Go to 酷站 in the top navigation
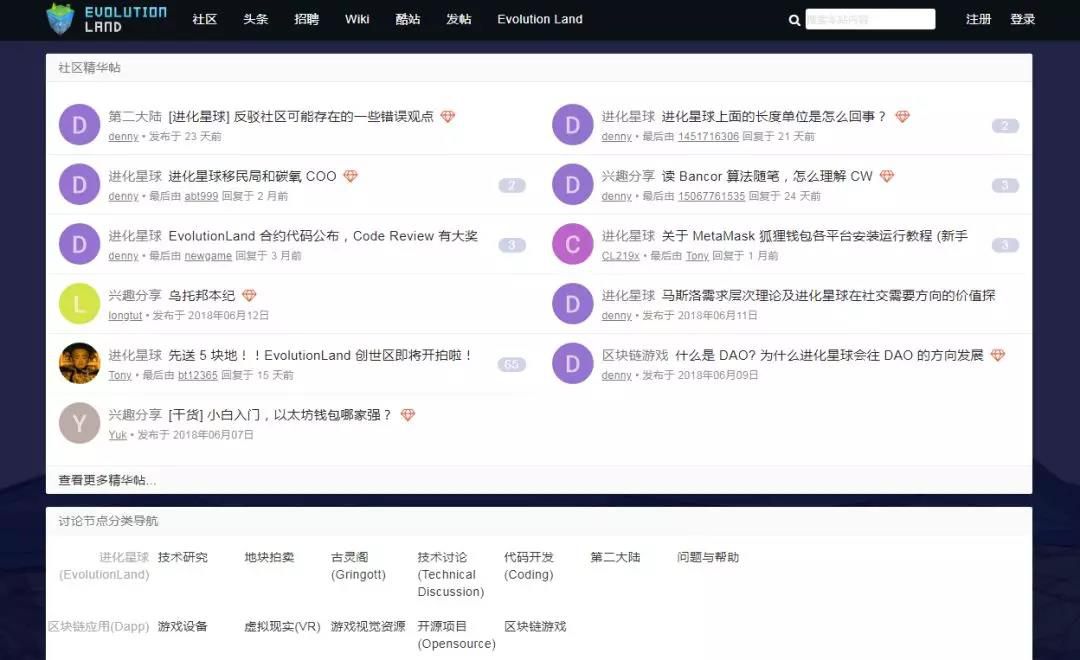Viewport: 1080px width, 660px height. 408,19
